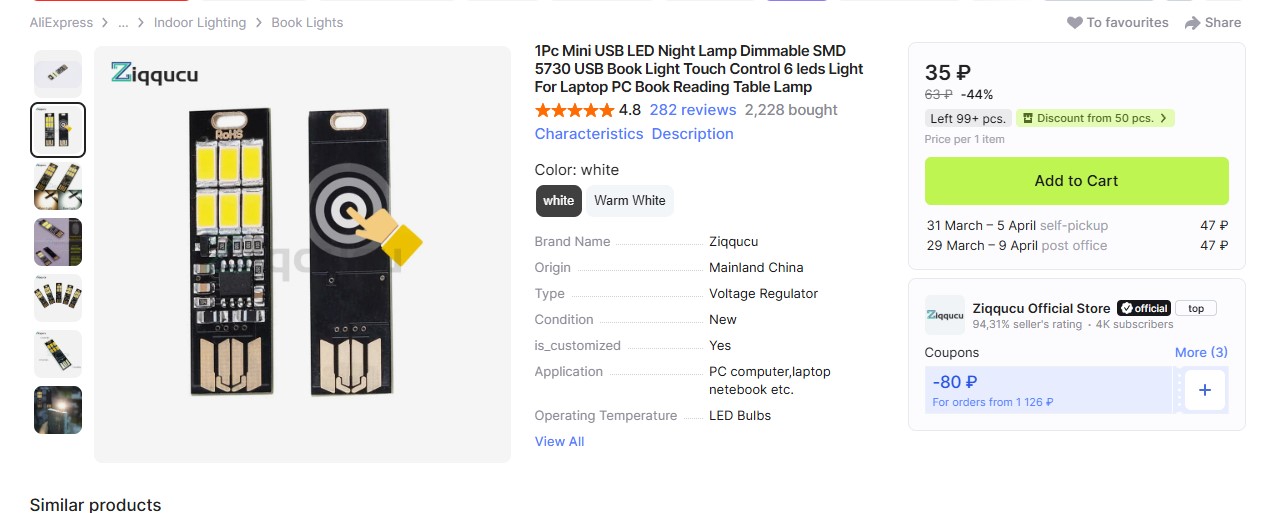Select the Warm White color option
Image resolution: width=1264 pixels, height=513 pixels.
[x=629, y=200]
